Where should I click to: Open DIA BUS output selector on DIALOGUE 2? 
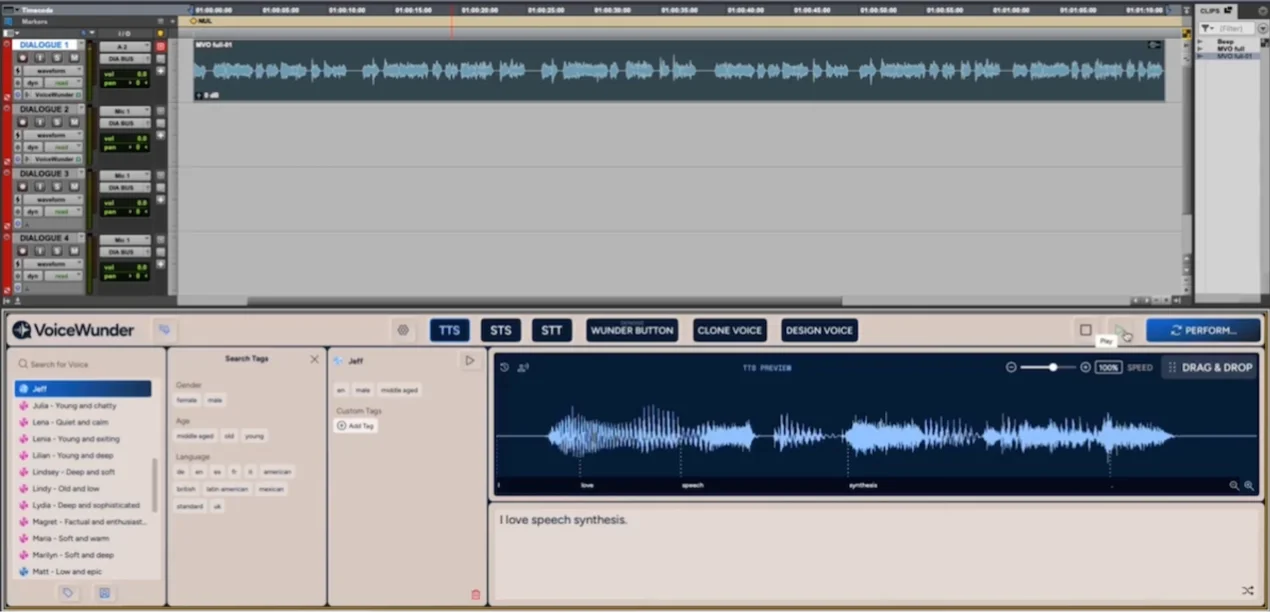click(x=124, y=123)
